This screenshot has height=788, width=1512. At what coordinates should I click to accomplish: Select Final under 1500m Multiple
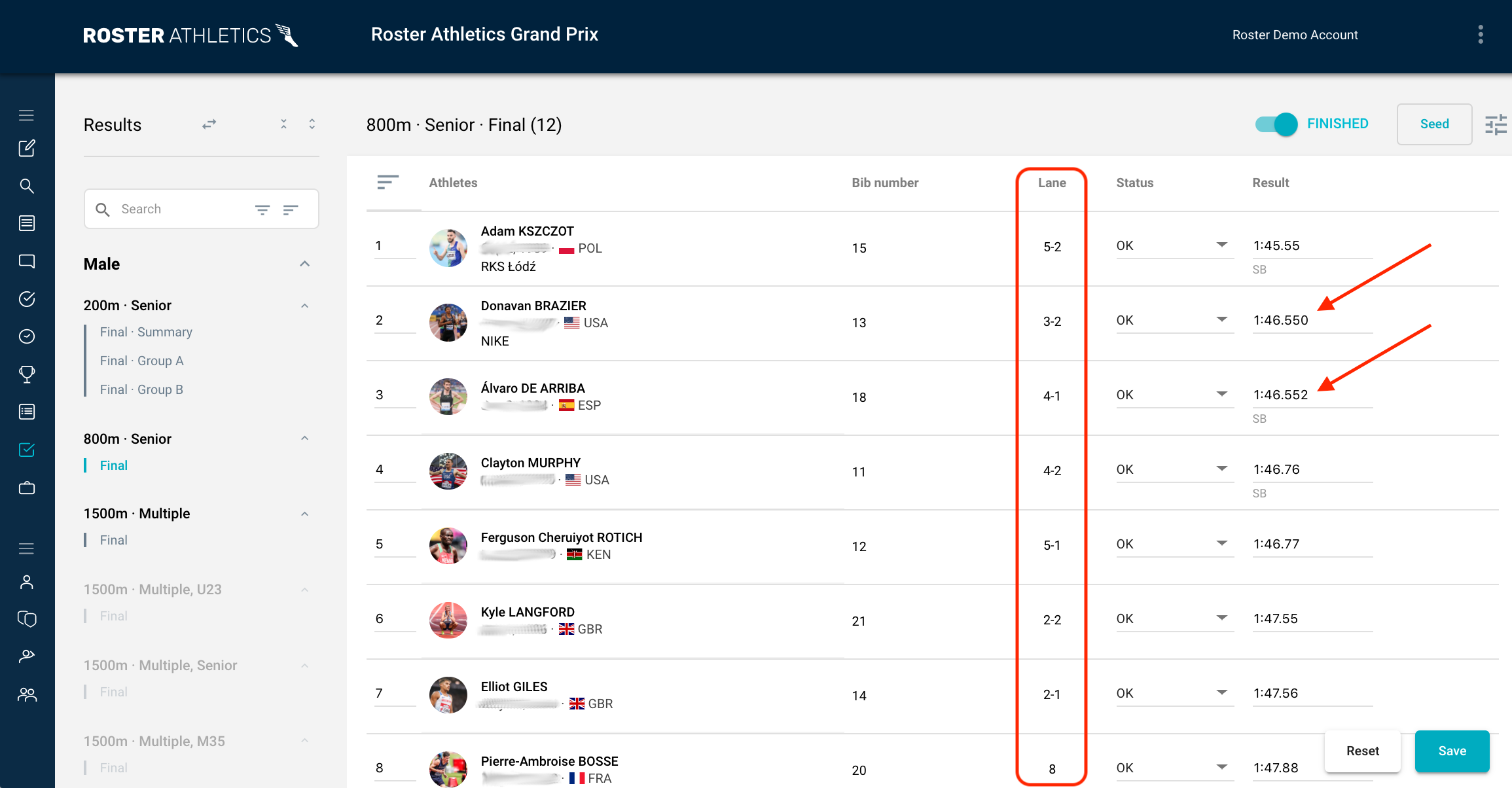coord(113,540)
